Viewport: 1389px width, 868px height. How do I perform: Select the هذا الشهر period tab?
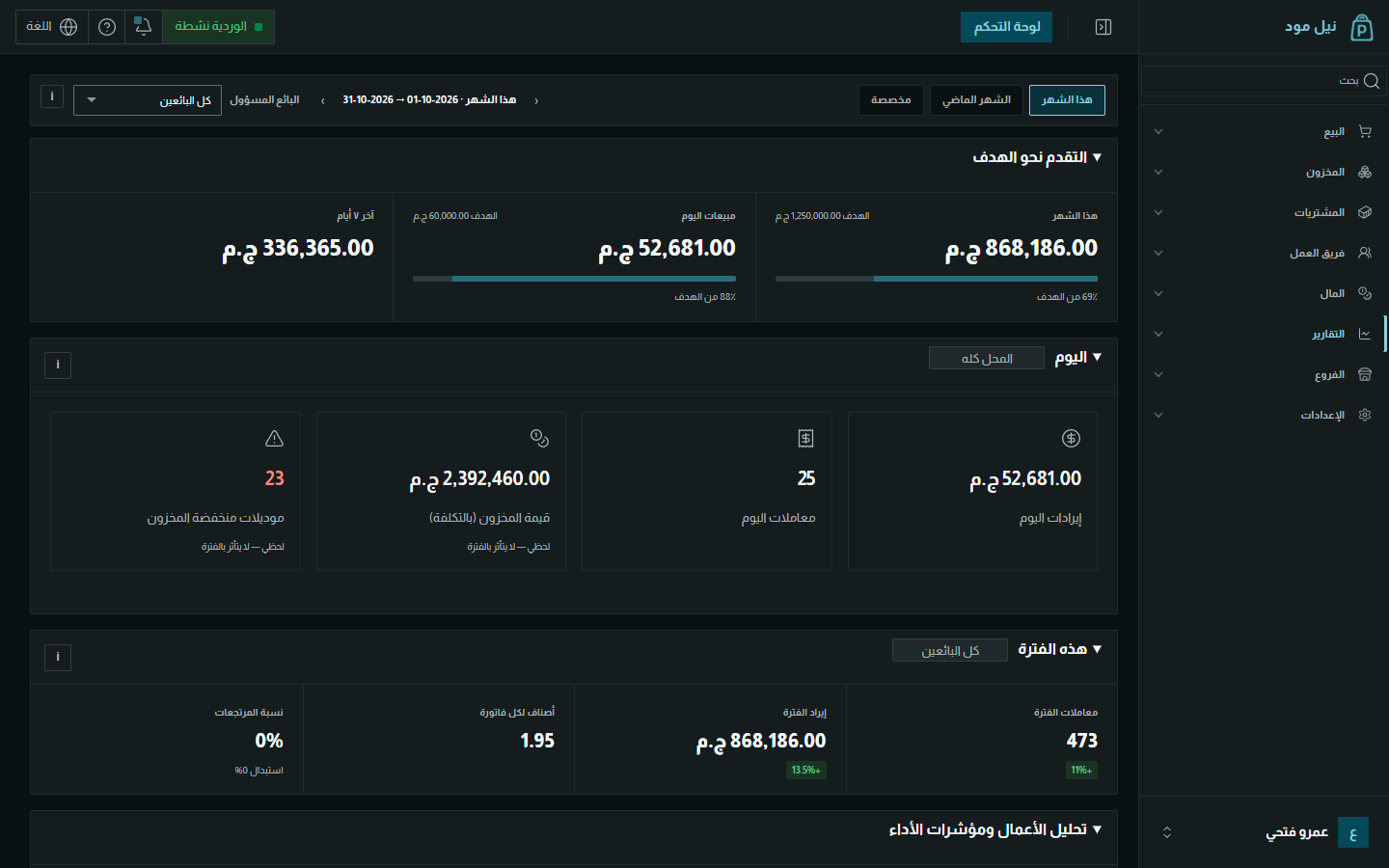point(1067,100)
